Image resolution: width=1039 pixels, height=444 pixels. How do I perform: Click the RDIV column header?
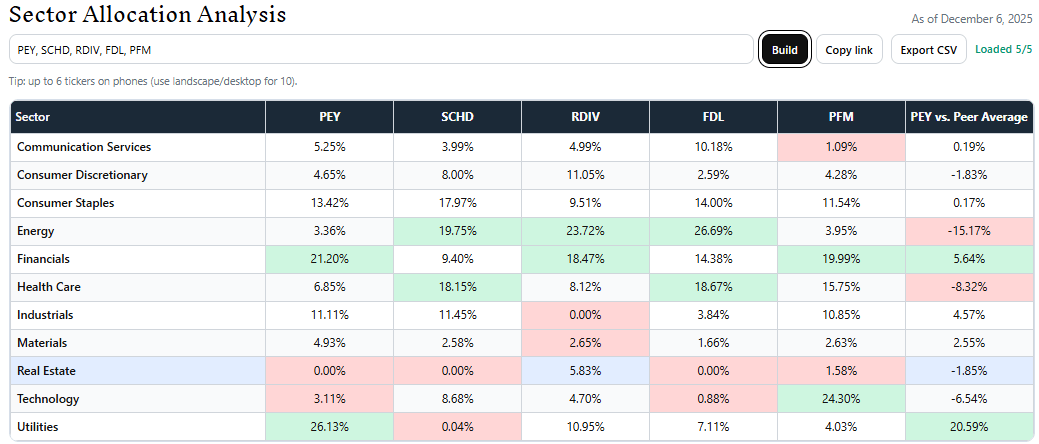tap(585, 117)
